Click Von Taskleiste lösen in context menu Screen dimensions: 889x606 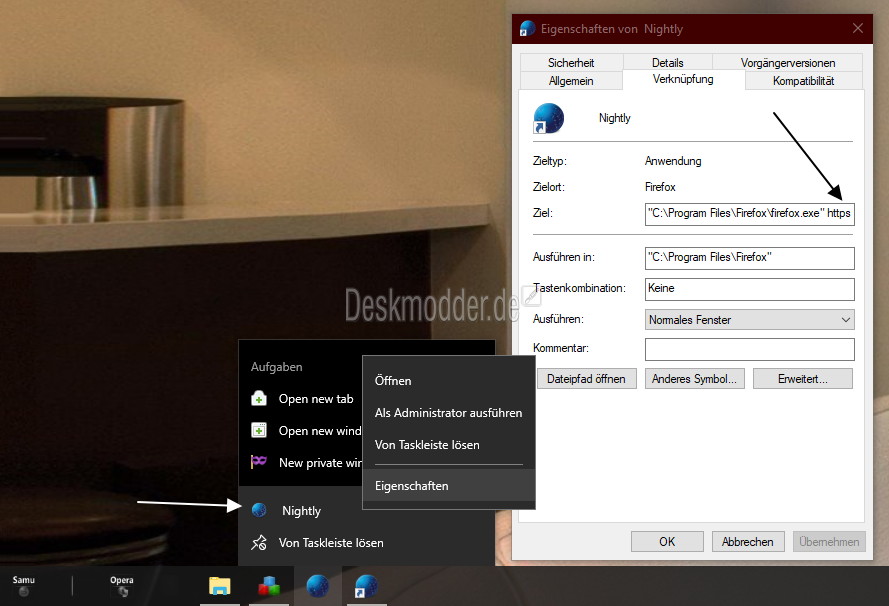(448, 445)
